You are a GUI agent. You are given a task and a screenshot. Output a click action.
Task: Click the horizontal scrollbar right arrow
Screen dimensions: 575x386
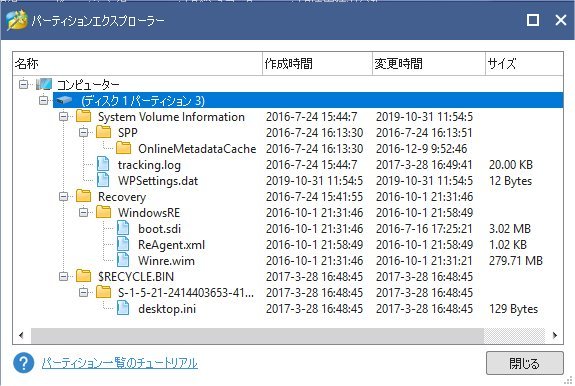(554, 335)
